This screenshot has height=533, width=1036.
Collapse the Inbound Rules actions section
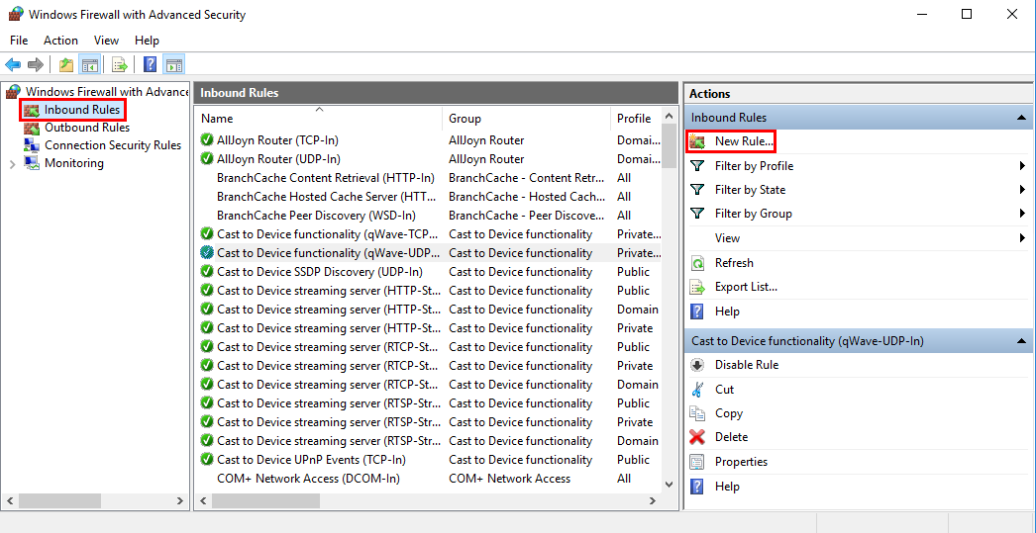[1021, 118]
